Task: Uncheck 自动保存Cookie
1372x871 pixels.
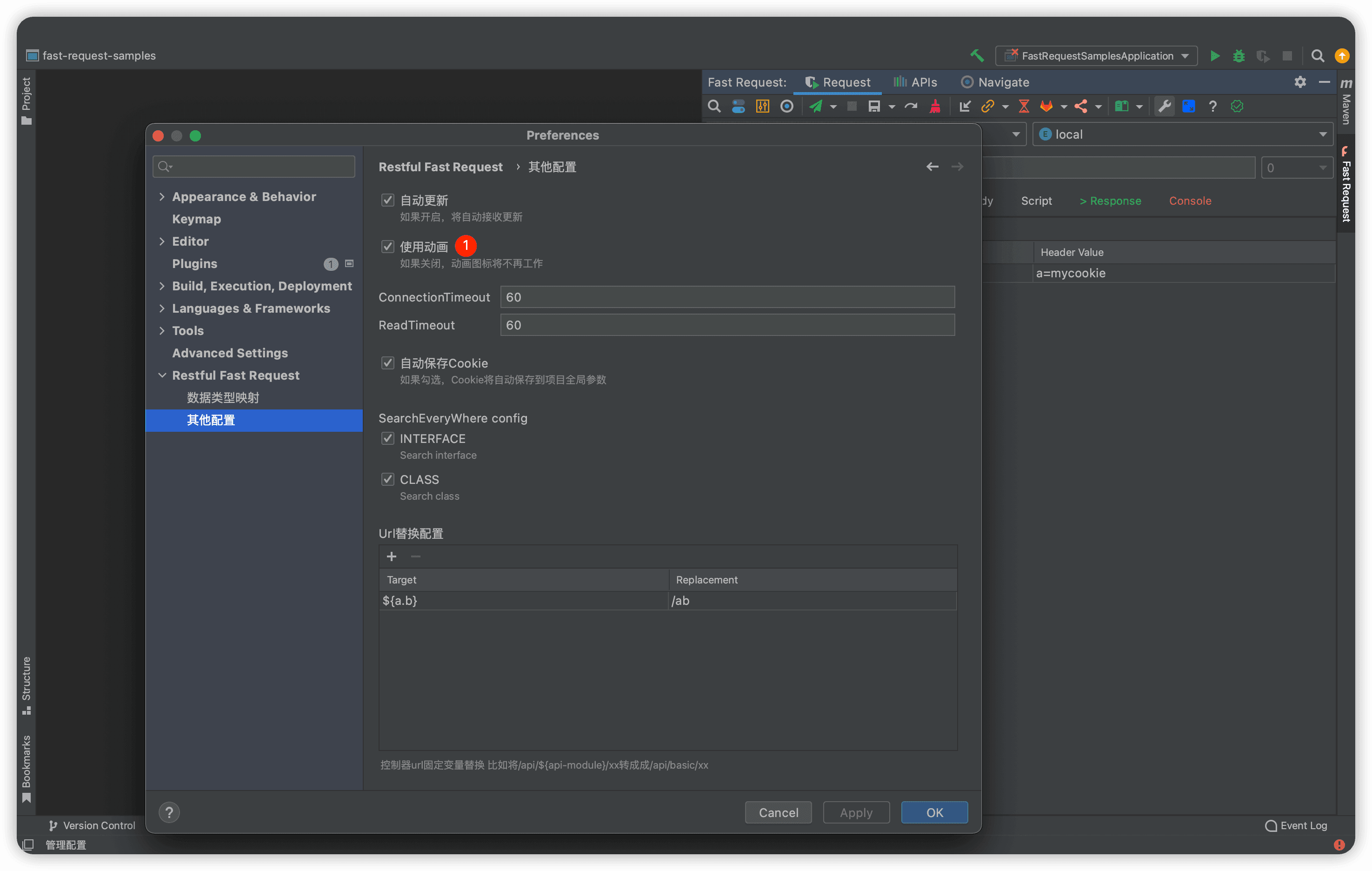Action: (388, 362)
